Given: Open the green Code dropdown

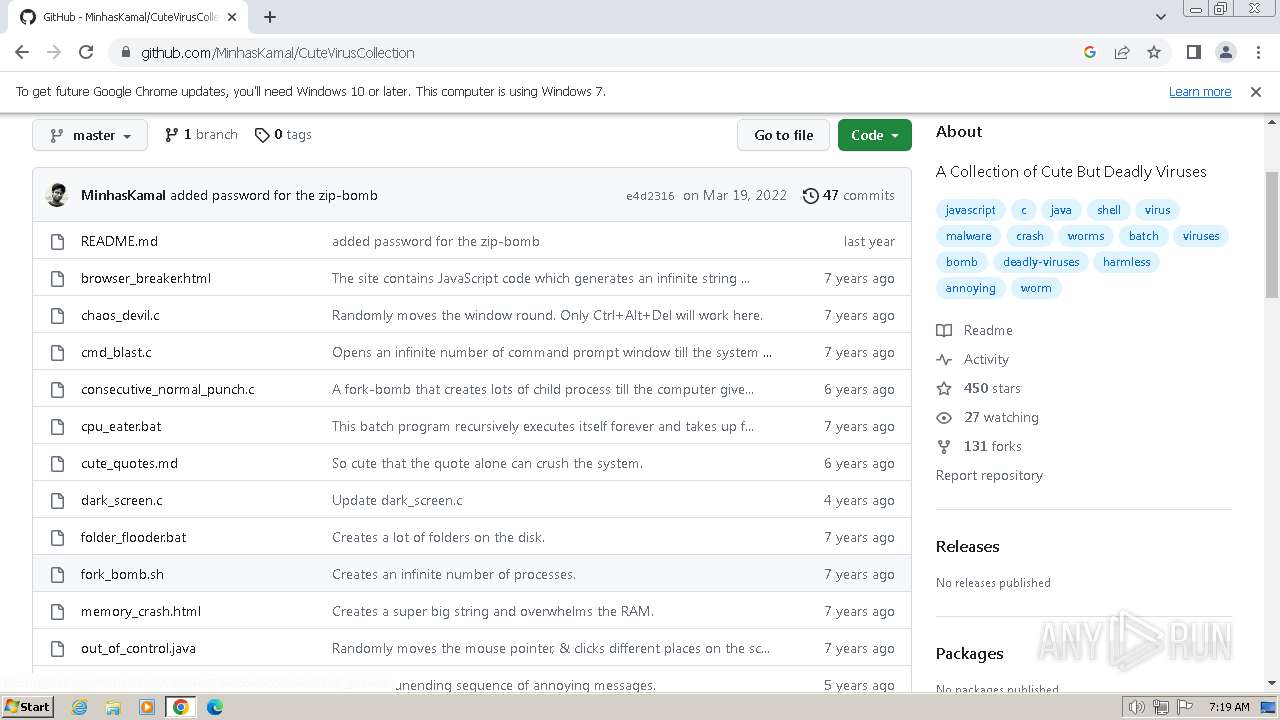Looking at the screenshot, I should coord(874,135).
